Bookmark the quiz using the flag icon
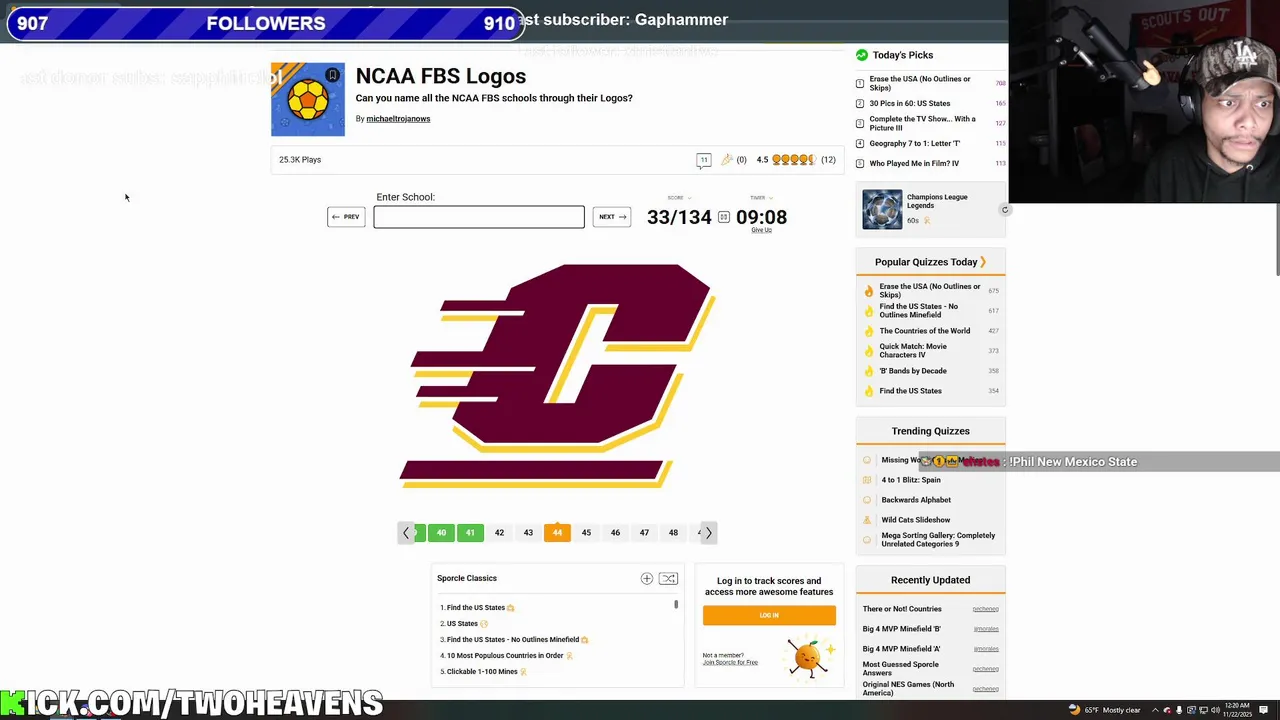 pyautogui.click(x=332, y=75)
